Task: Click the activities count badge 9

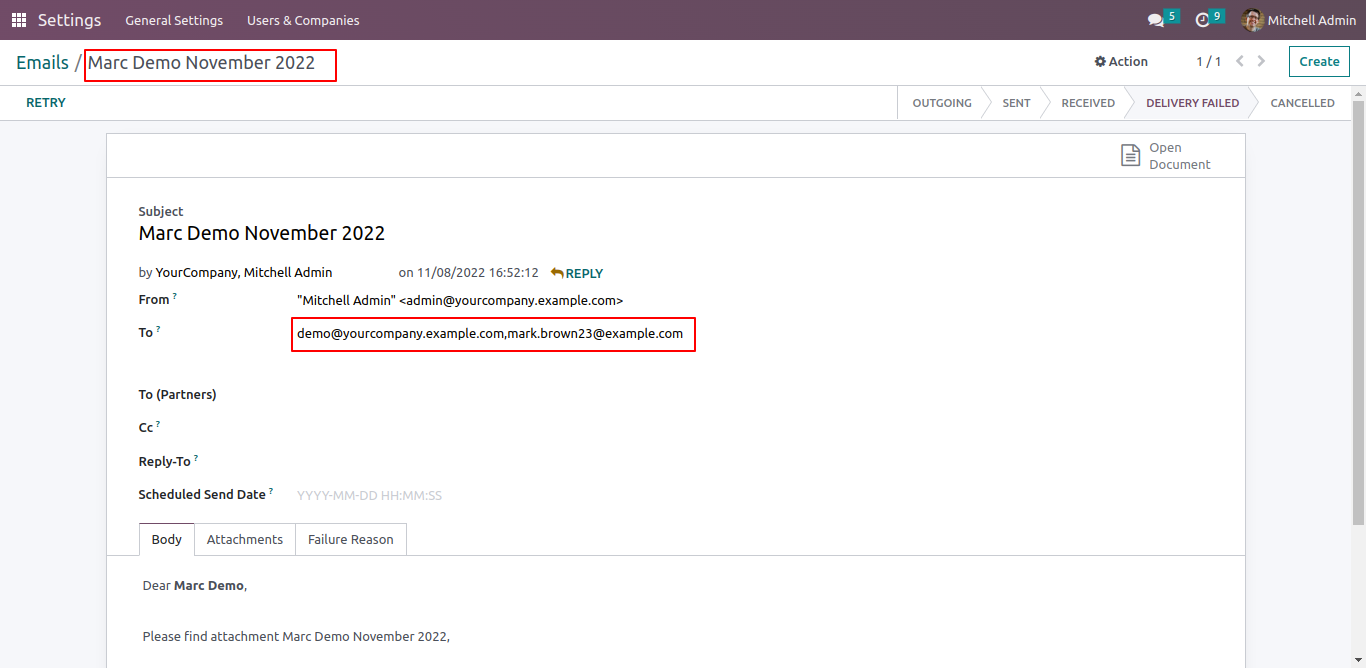Action: coord(1217,16)
